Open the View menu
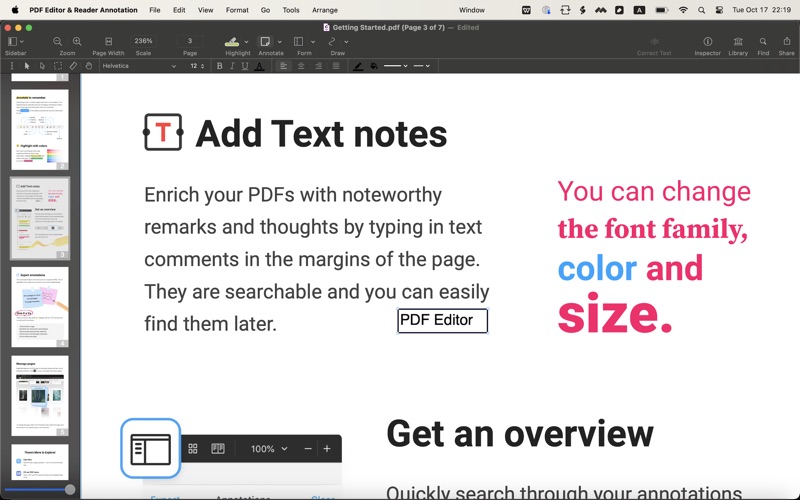Image resolution: width=800 pixels, height=500 pixels. coord(206,10)
